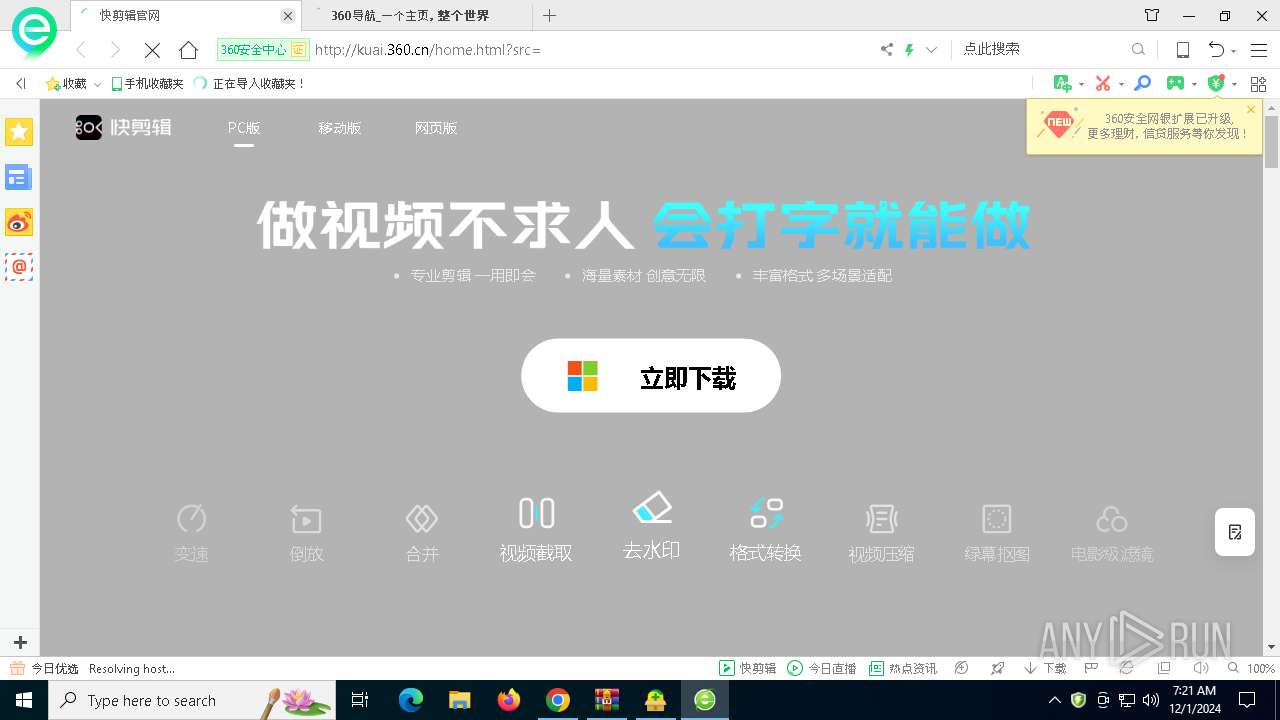
Task: Add a sidebar app with plus
Action: coord(19,642)
